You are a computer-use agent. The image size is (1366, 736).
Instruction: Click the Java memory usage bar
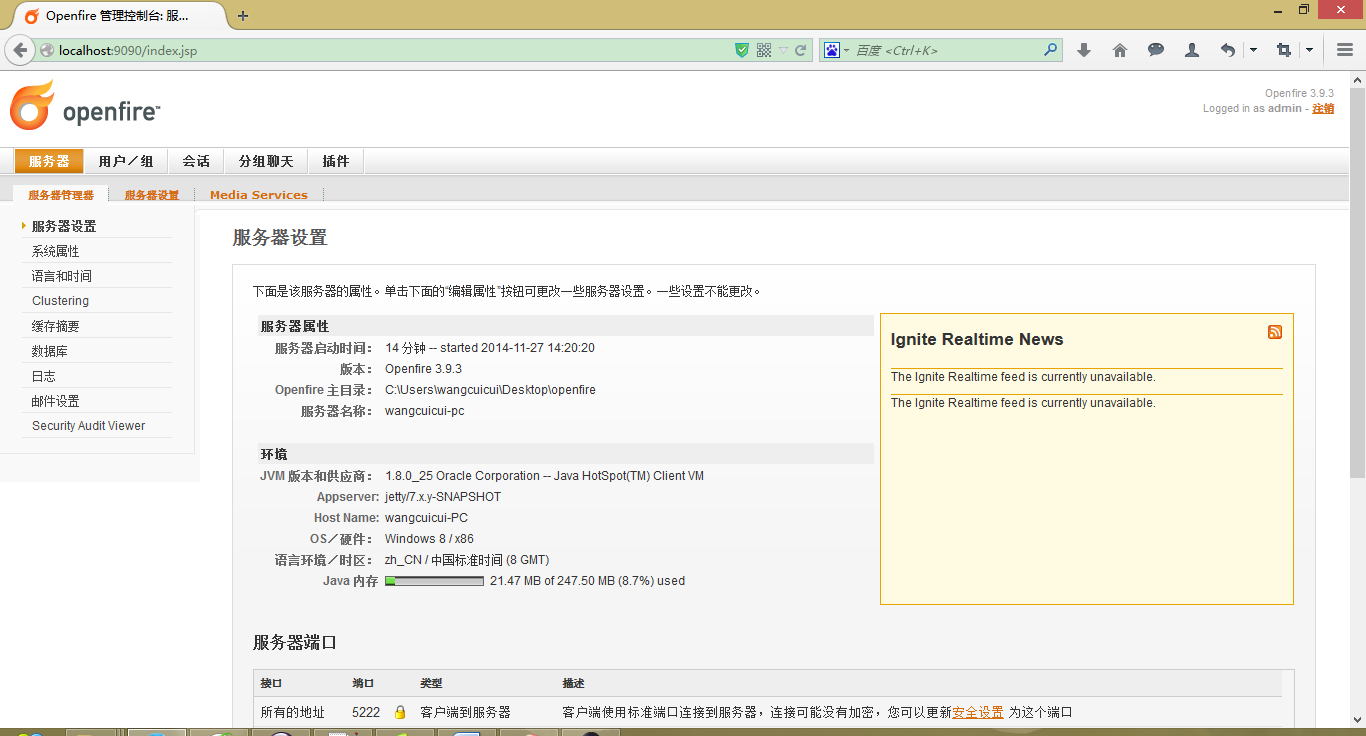[x=435, y=581]
